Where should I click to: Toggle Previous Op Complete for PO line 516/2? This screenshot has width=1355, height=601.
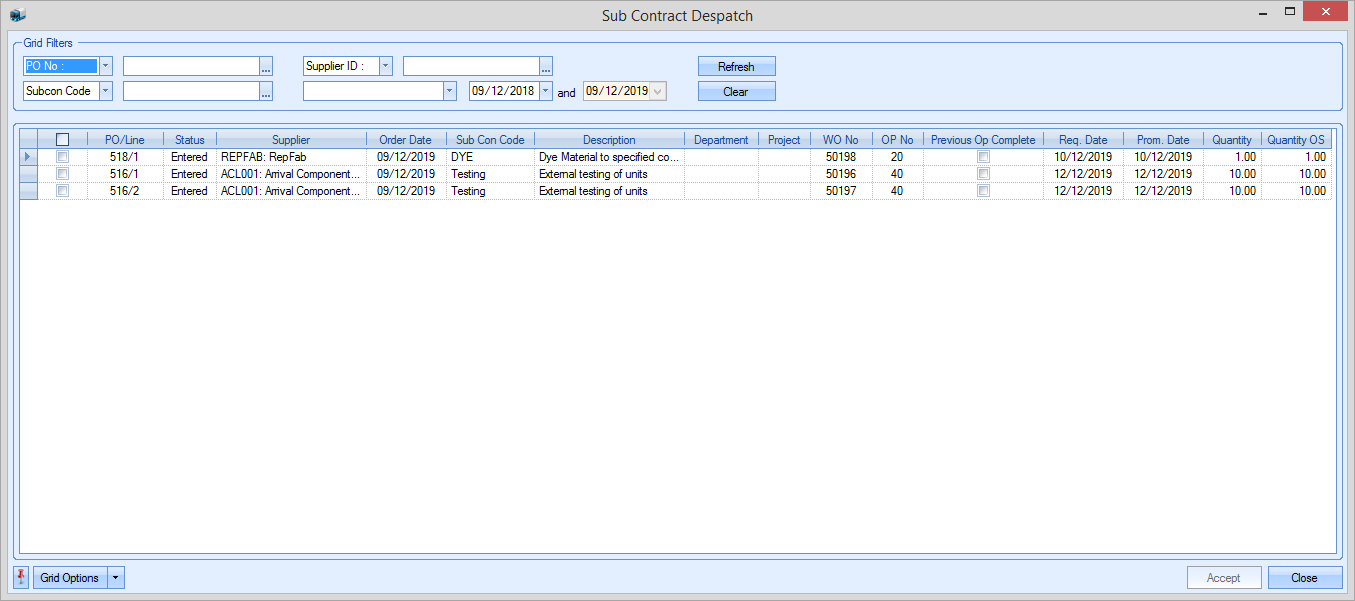click(983, 191)
